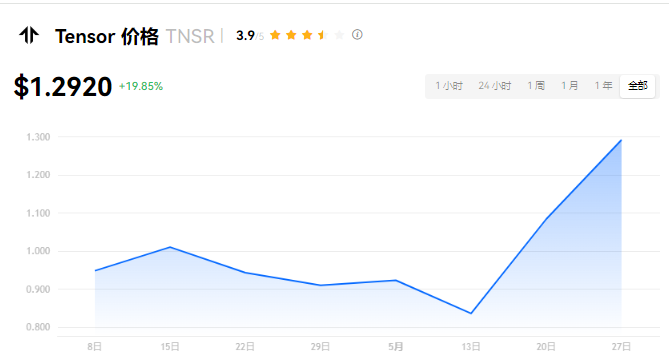Viewport: 669px width, 362px height.
Task: Select the 全部 time range
Action: click(x=637, y=86)
